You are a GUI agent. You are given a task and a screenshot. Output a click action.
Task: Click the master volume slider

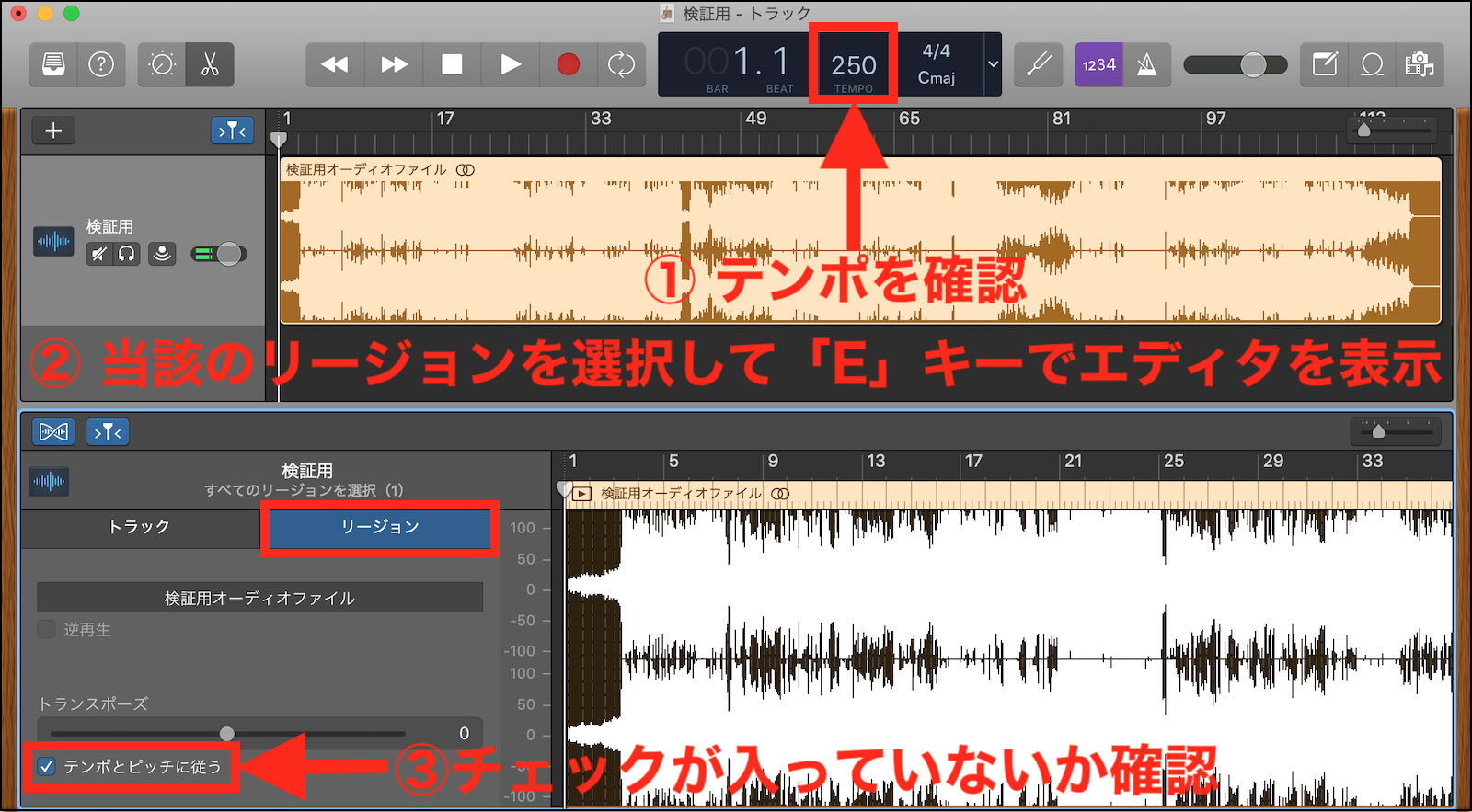tap(1236, 64)
